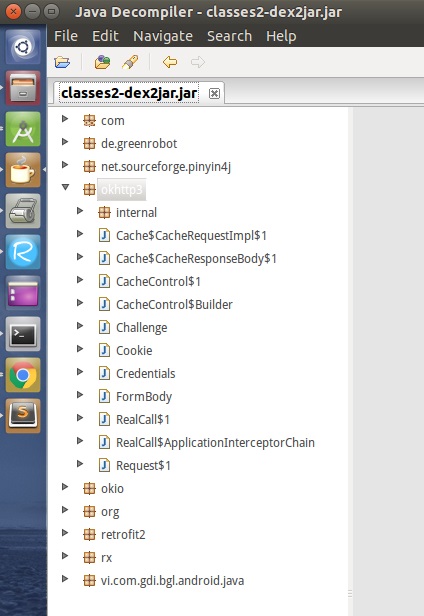Expand the vi.com.gdi.bgl.android.java package arrow

pyautogui.click(x=65, y=579)
